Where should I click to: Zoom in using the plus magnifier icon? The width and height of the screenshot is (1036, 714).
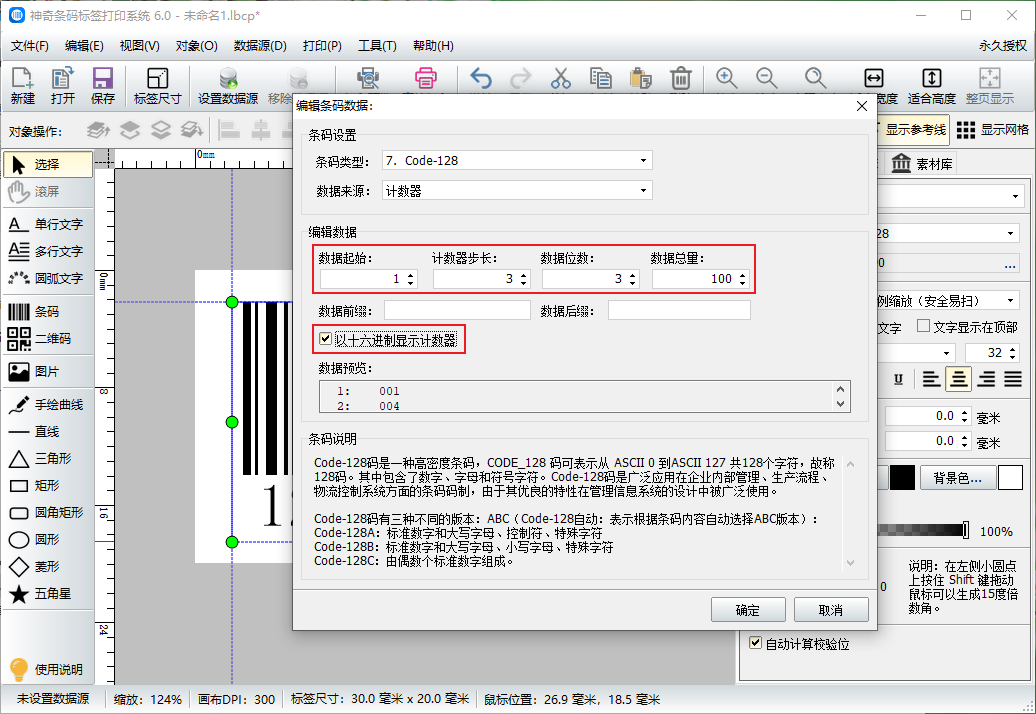pos(726,79)
